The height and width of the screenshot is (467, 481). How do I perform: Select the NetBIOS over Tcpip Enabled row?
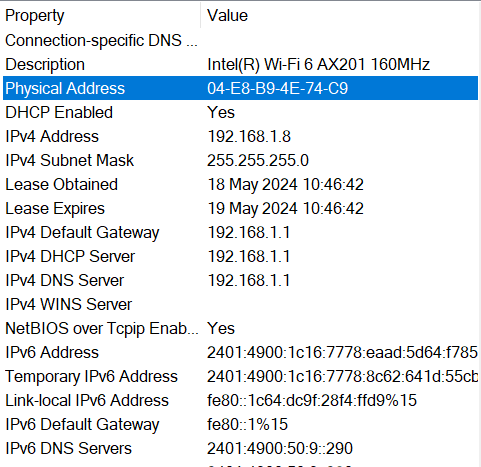click(240, 328)
